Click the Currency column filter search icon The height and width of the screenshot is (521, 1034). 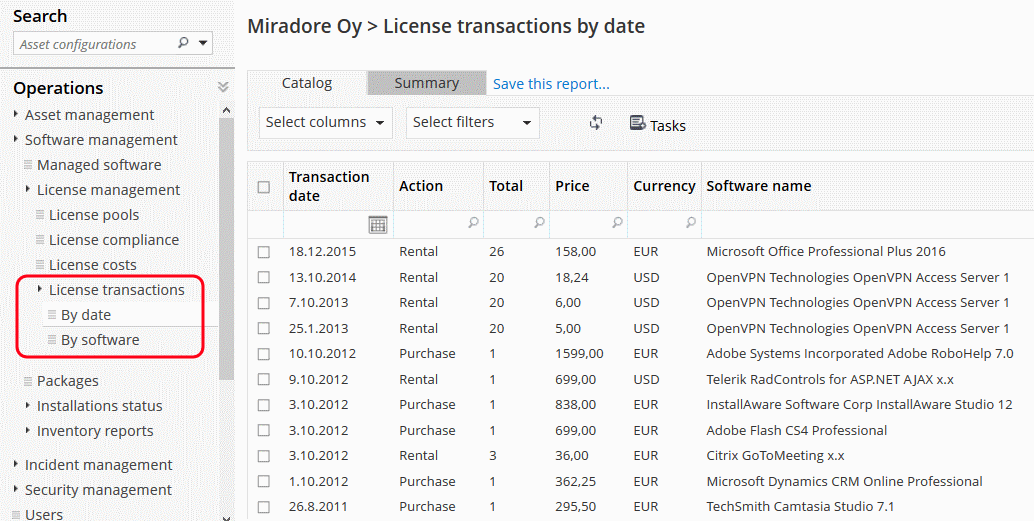[x=690, y=223]
